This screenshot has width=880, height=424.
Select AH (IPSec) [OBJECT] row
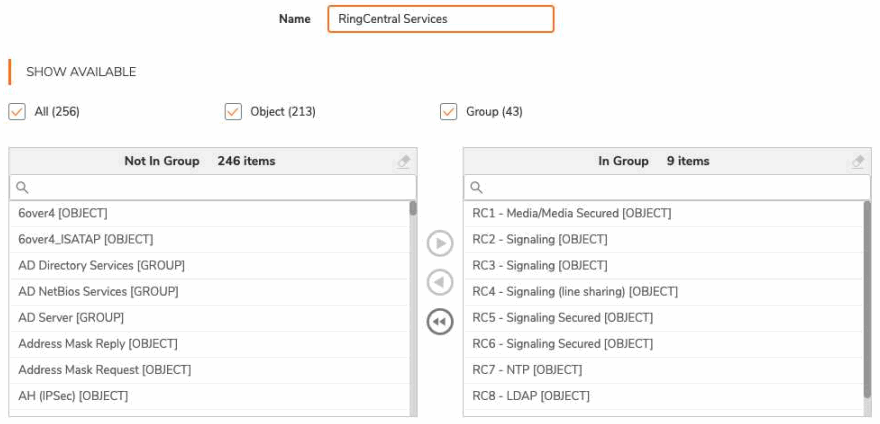tap(209, 396)
